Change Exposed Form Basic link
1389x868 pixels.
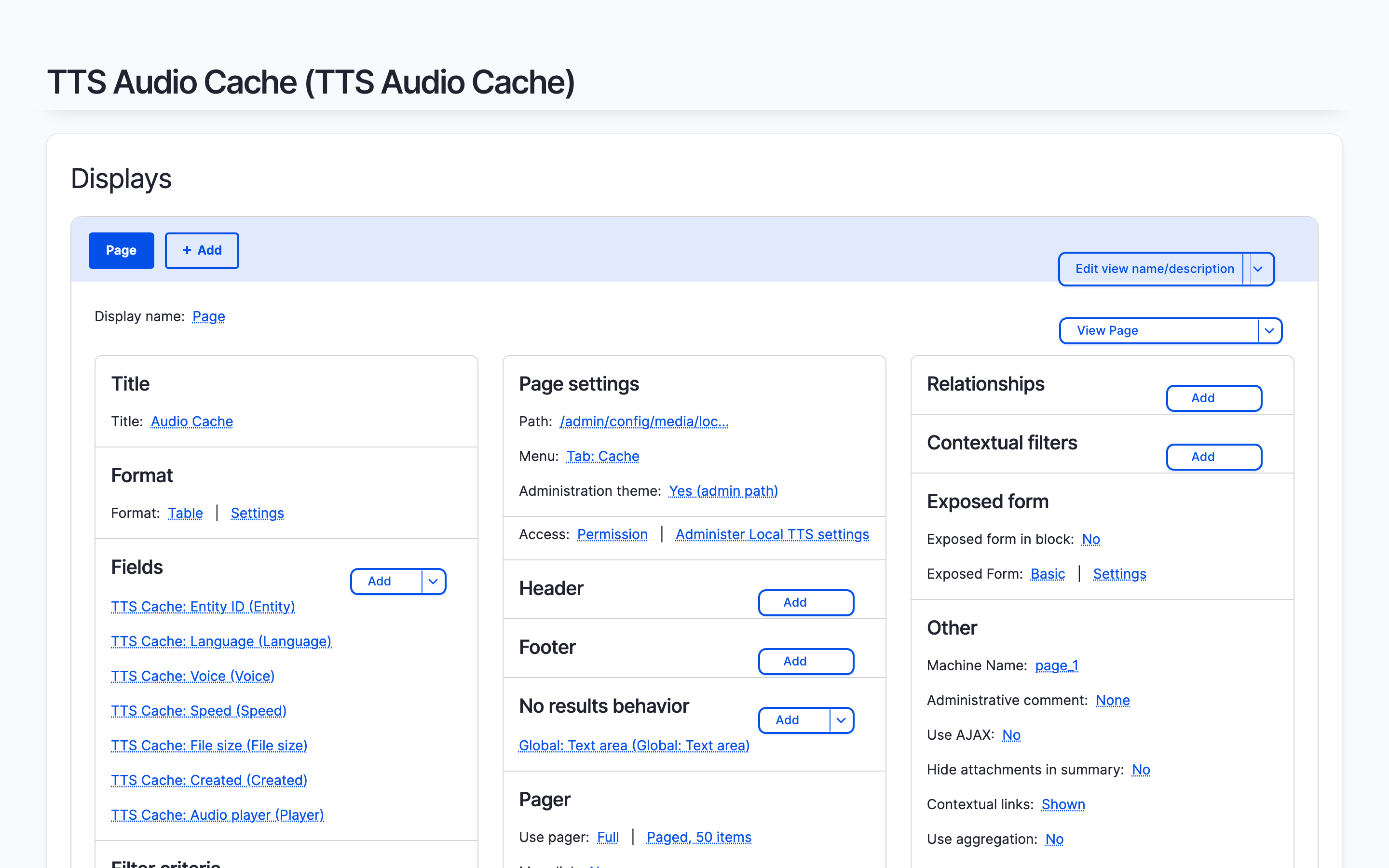tap(1048, 574)
